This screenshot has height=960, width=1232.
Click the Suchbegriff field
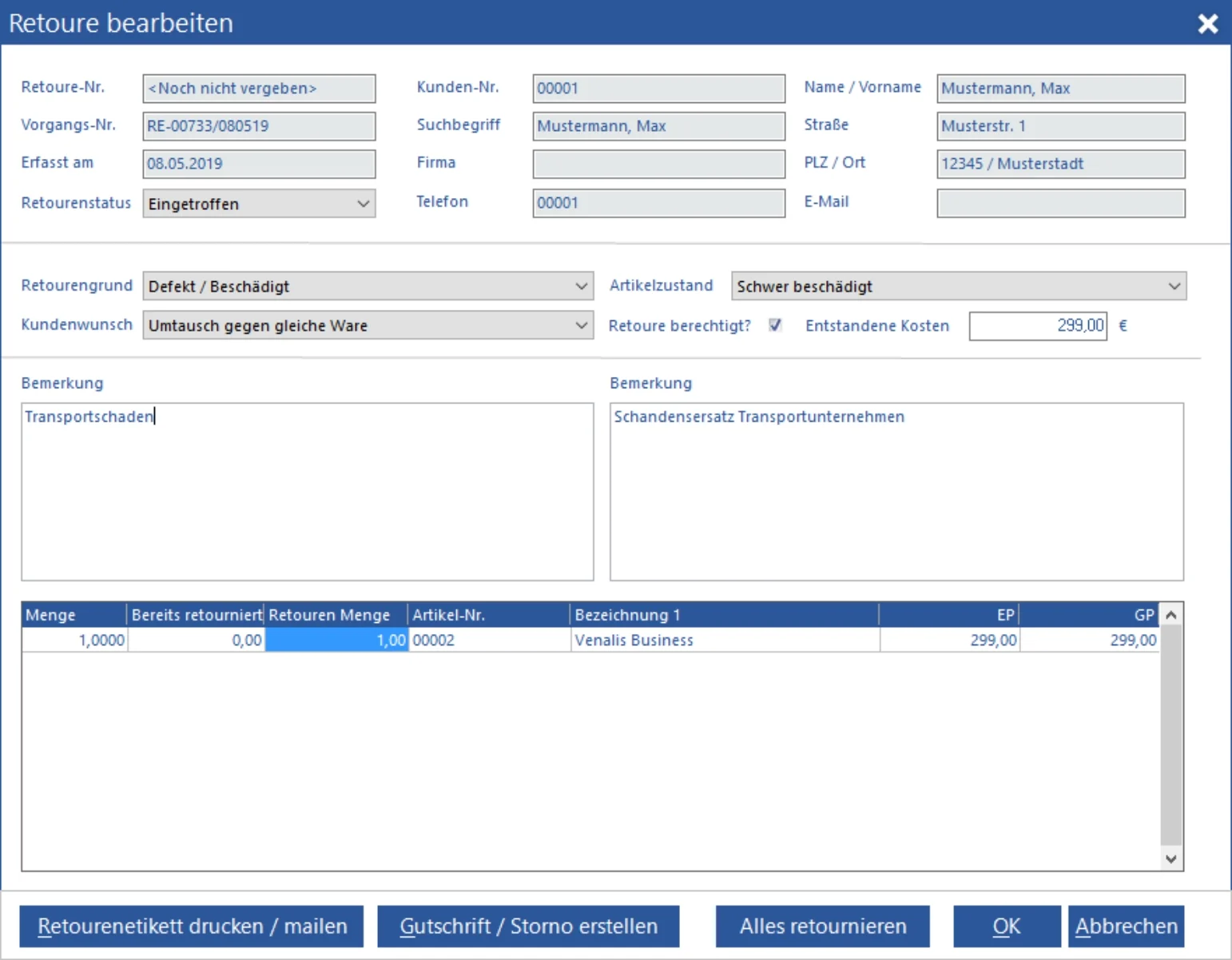pos(659,126)
